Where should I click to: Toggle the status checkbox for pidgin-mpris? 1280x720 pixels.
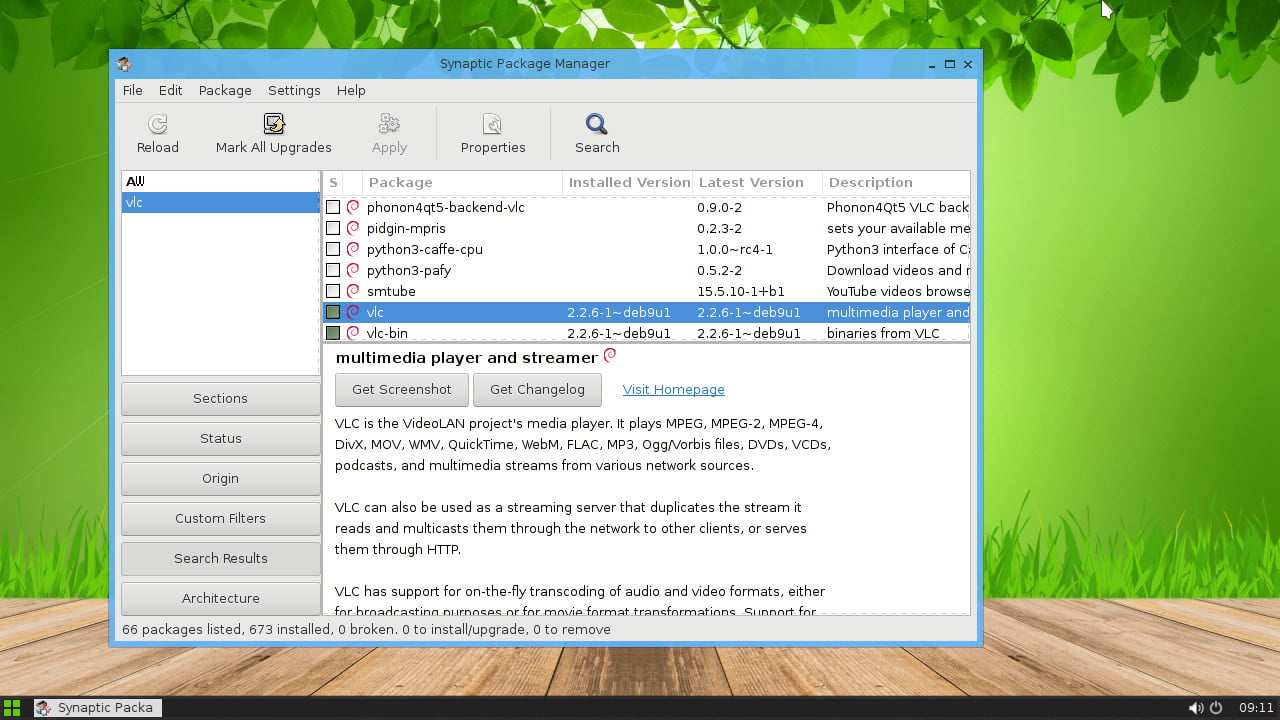coord(333,228)
